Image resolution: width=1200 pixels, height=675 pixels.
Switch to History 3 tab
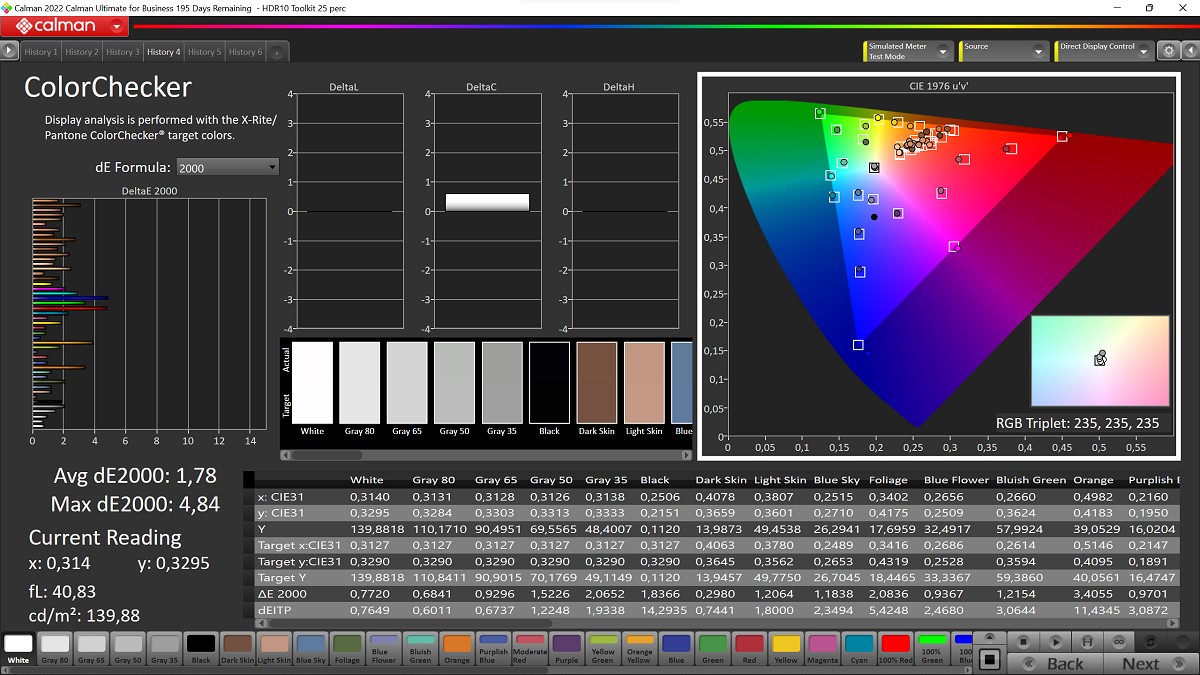tap(123, 52)
